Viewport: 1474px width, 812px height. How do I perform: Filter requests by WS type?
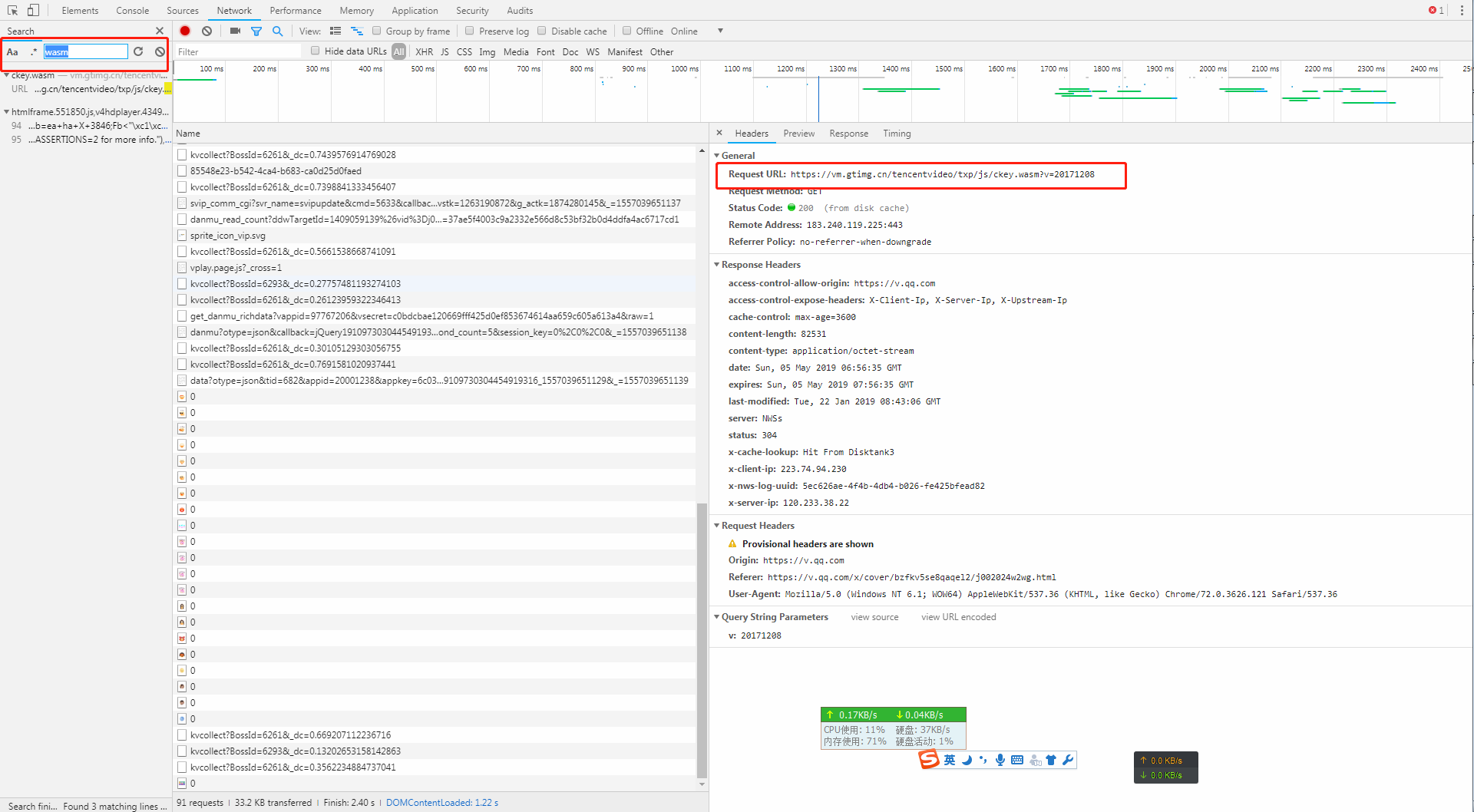click(593, 51)
